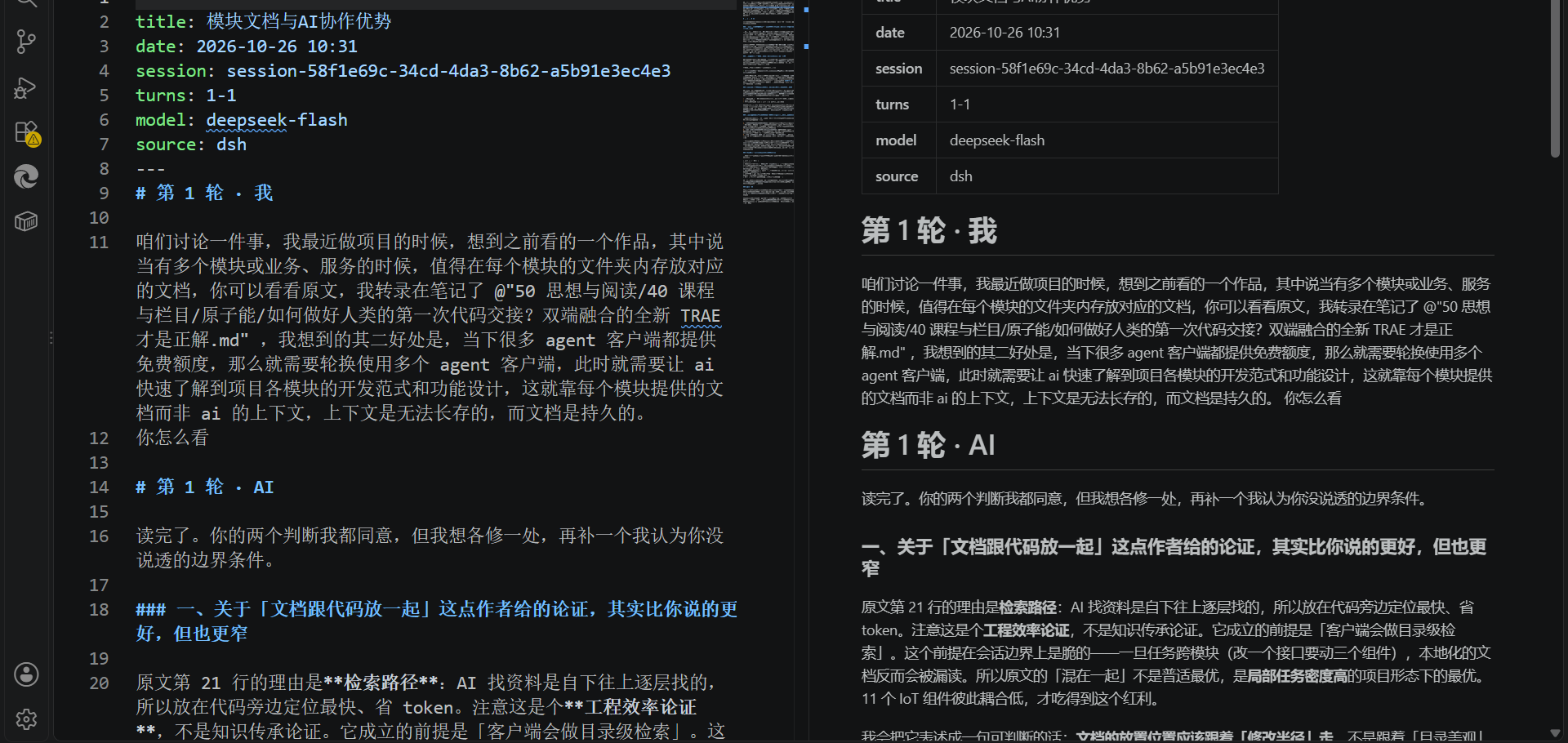
Task: Click 'turns: 1-1' in the editor
Action: pyautogui.click(x=186, y=96)
